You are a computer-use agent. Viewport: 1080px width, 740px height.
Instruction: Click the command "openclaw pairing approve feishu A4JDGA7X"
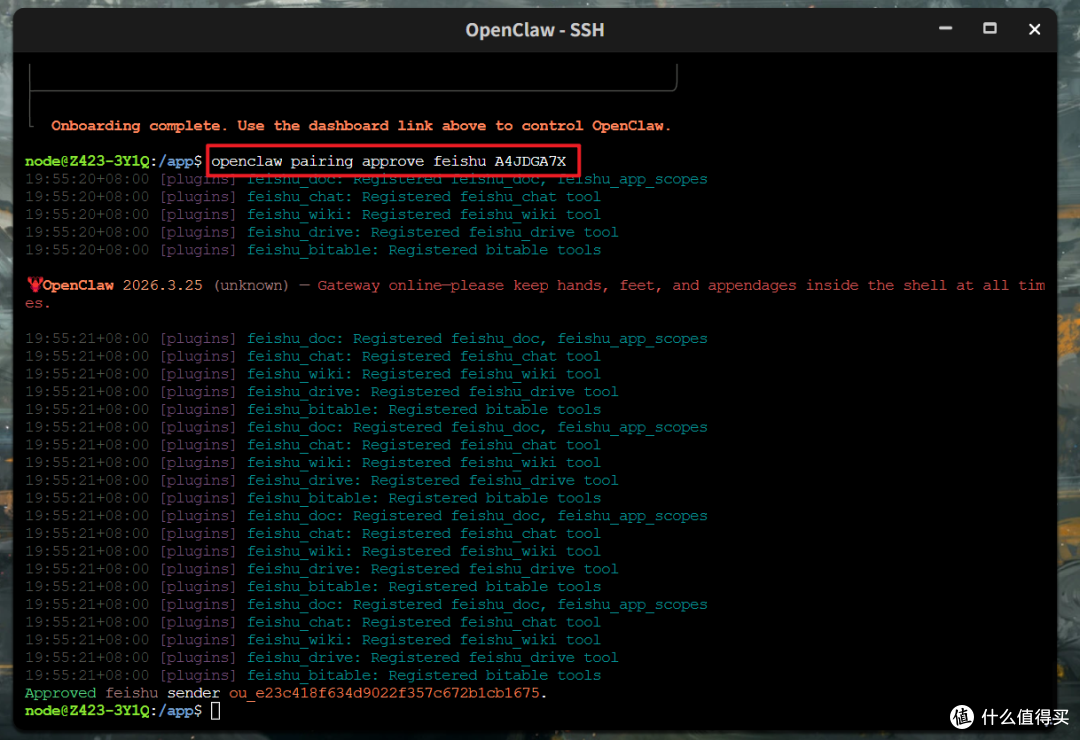(x=388, y=161)
